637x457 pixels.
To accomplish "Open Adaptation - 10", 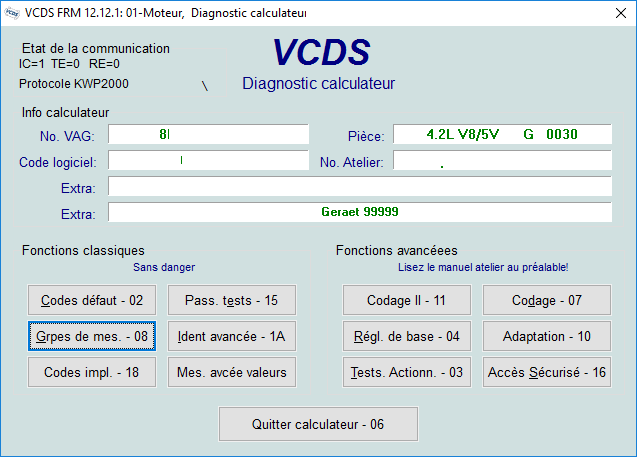I will 546,337.
